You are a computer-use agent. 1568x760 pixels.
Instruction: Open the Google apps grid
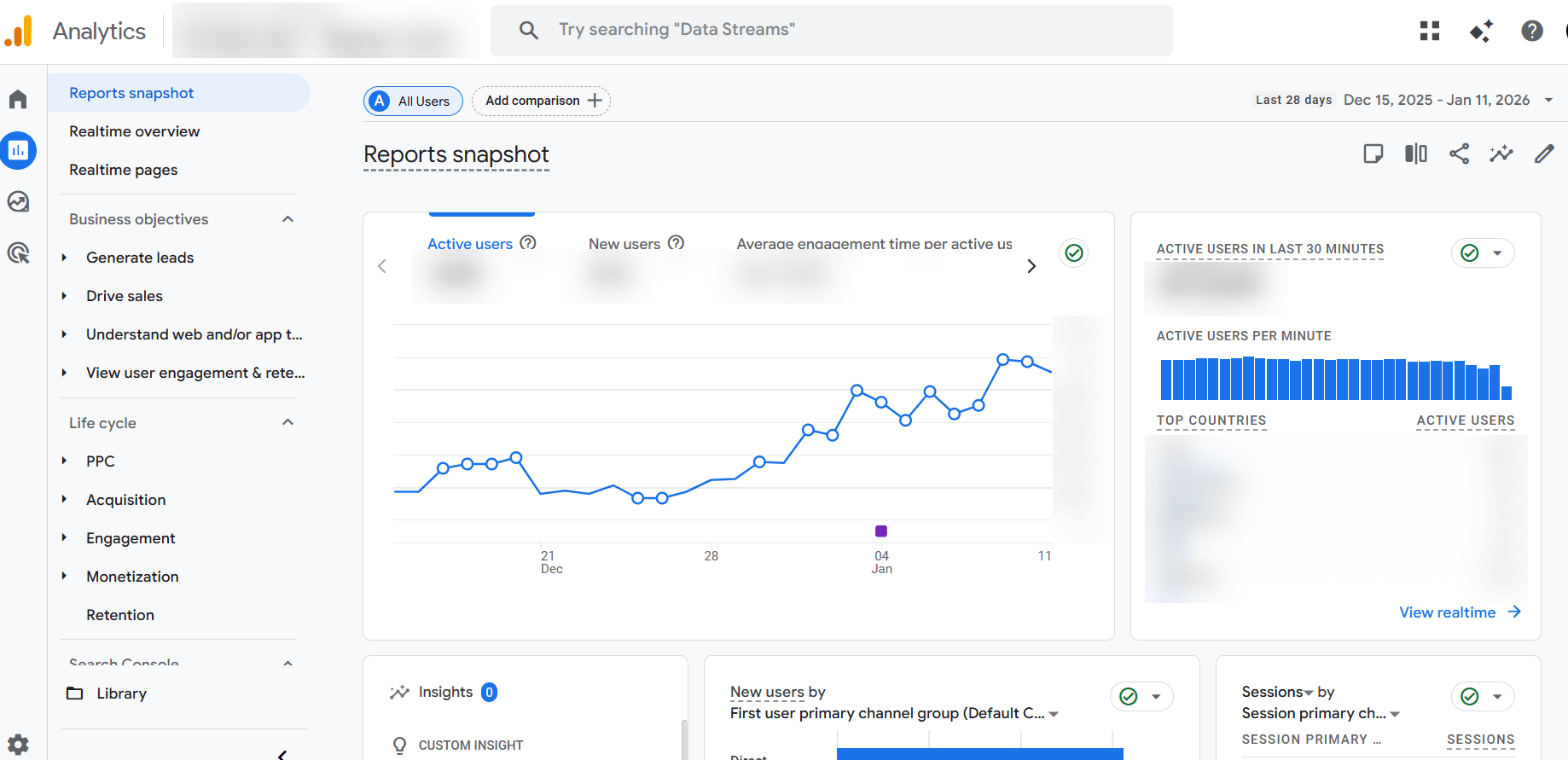pos(1430,31)
